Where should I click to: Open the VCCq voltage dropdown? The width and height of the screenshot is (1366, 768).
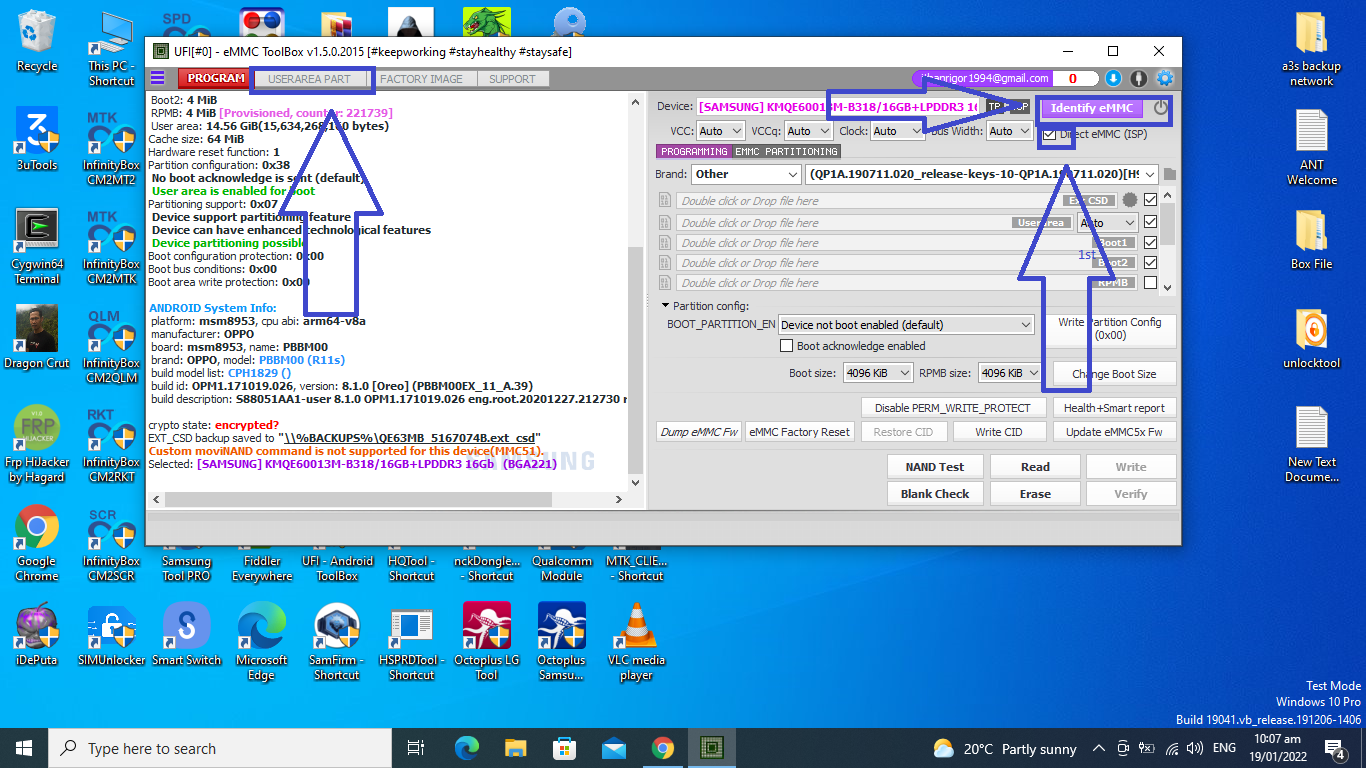(809, 131)
